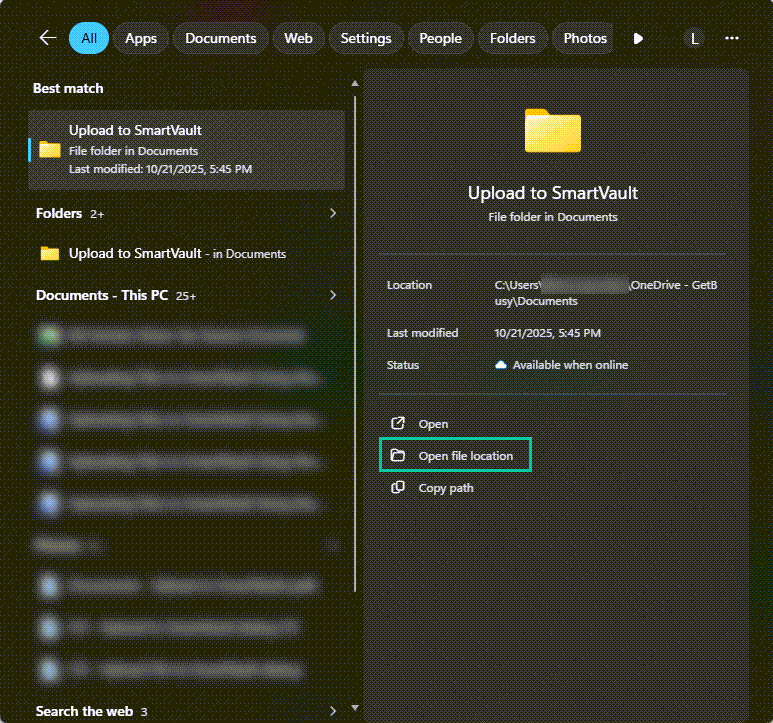This screenshot has width=773, height=723.
Task: Switch to the Documents filter tab
Action: [x=220, y=38]
